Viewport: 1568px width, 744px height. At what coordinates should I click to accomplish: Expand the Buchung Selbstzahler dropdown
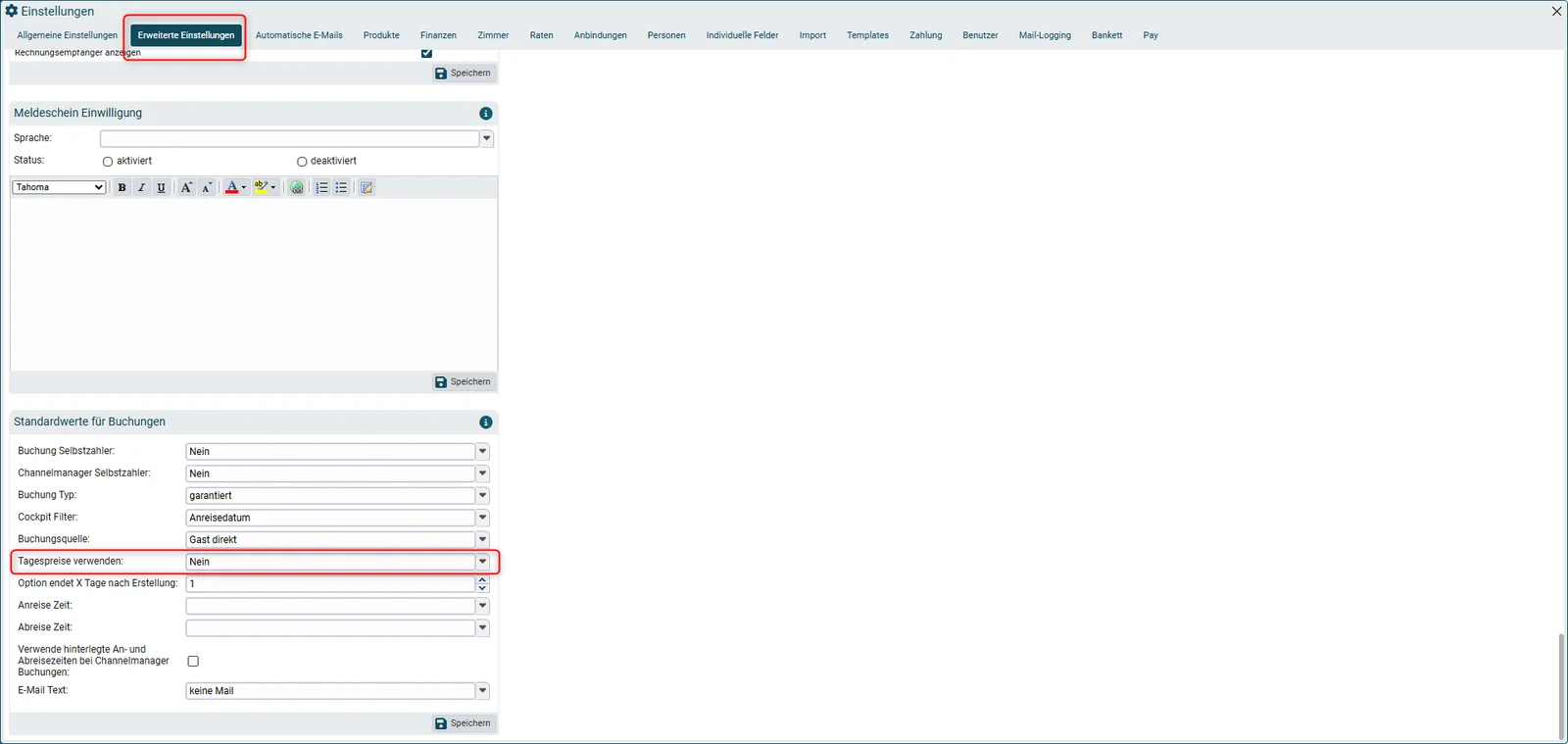click(x=482, y=452)
